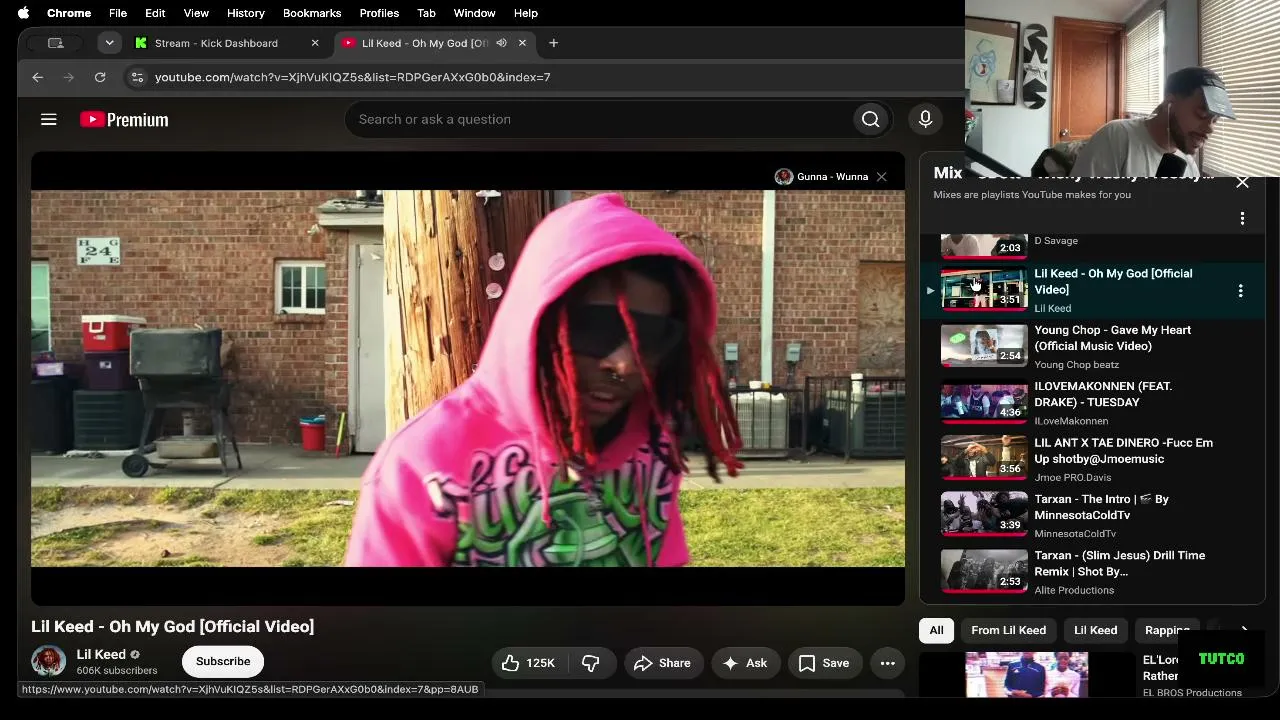Click the address bar URL

click(x=352, y=77)
